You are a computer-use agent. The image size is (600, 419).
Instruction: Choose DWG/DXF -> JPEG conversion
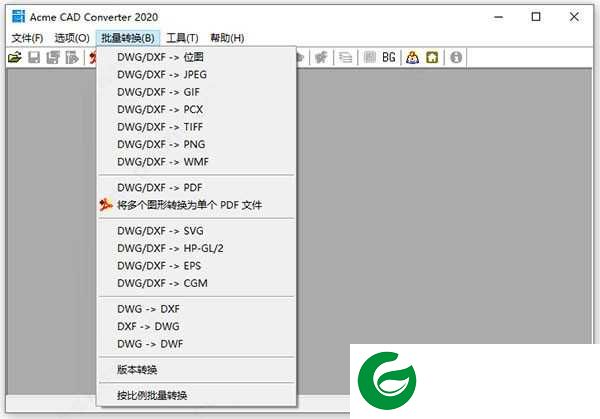pos(197,75)
